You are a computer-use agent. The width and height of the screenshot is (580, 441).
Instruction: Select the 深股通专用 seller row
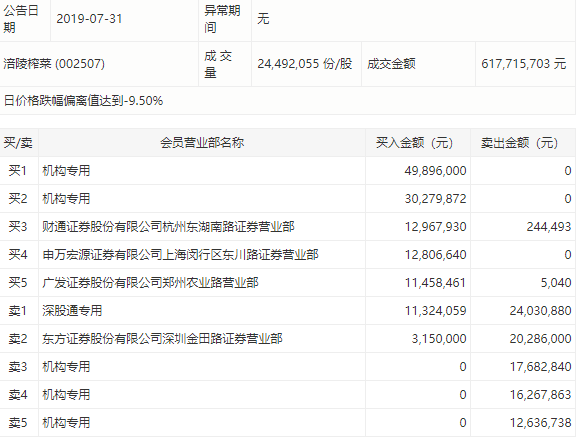pos(288,311)
